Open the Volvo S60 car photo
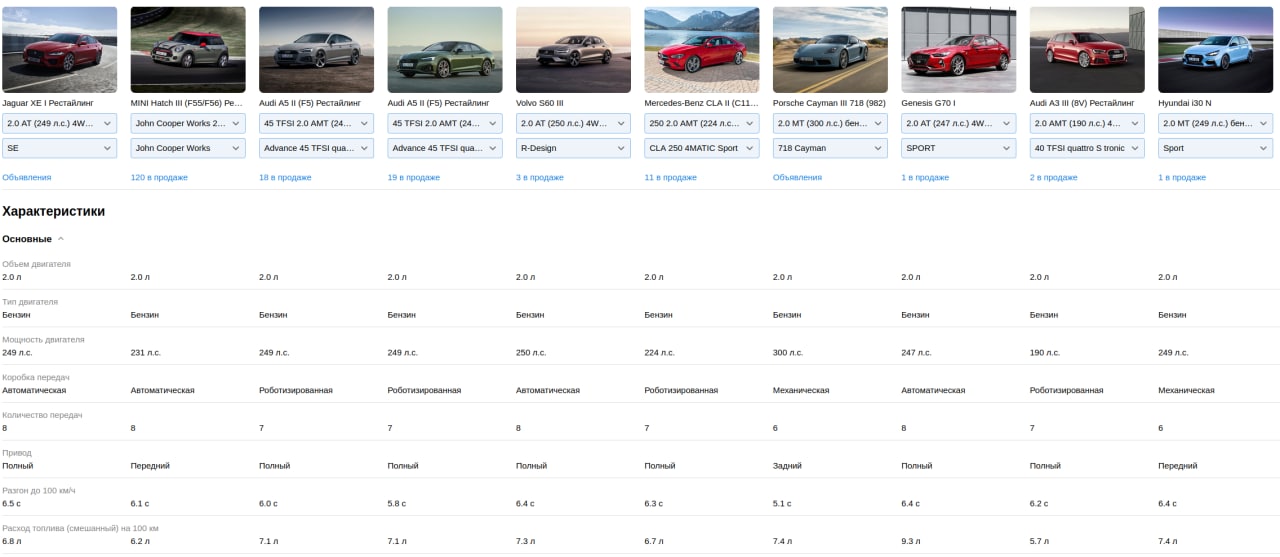The image size is (1280, 557). 573,50
